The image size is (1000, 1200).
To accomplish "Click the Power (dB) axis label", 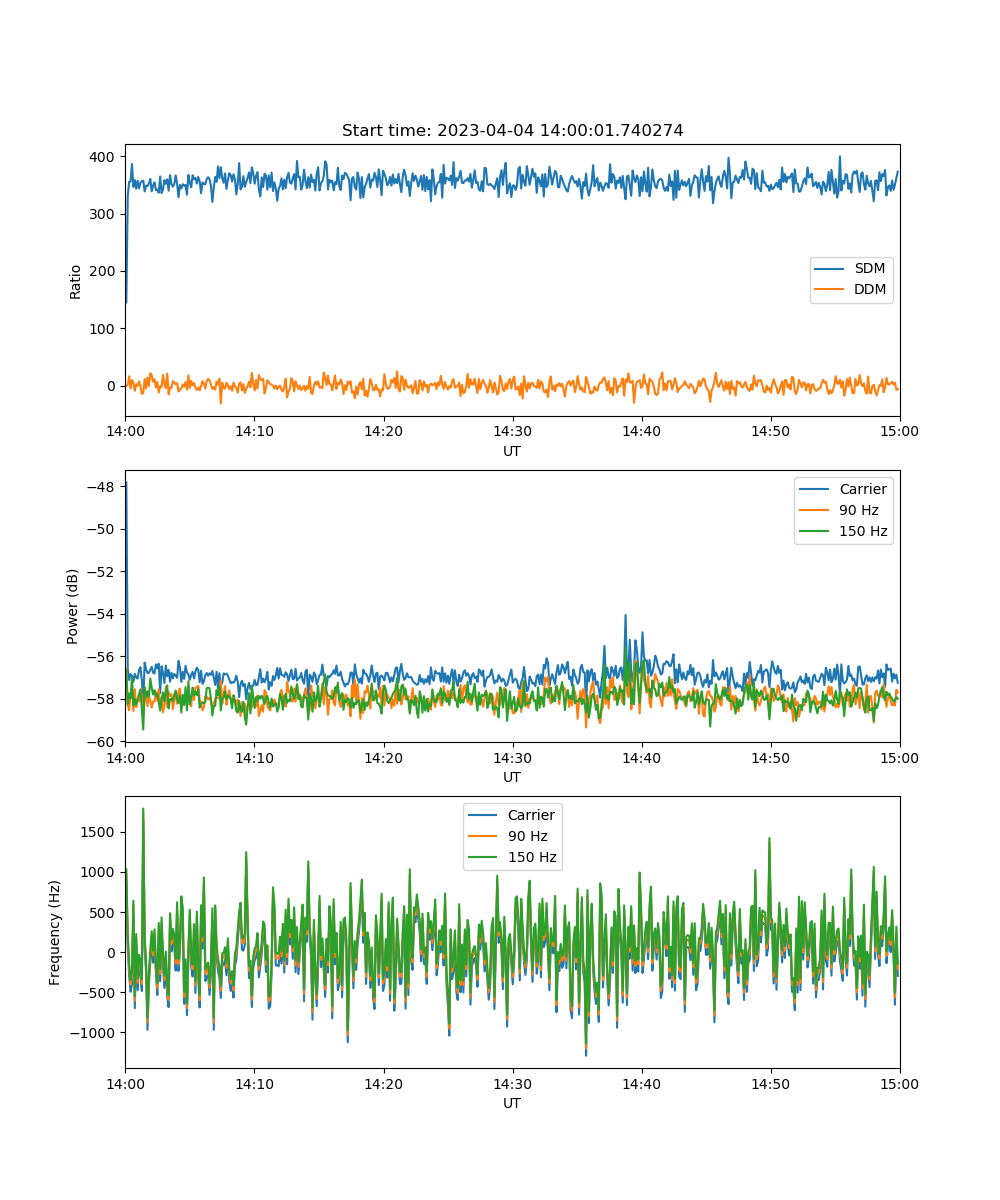I will pyautogui.click(x=73, y=606).
